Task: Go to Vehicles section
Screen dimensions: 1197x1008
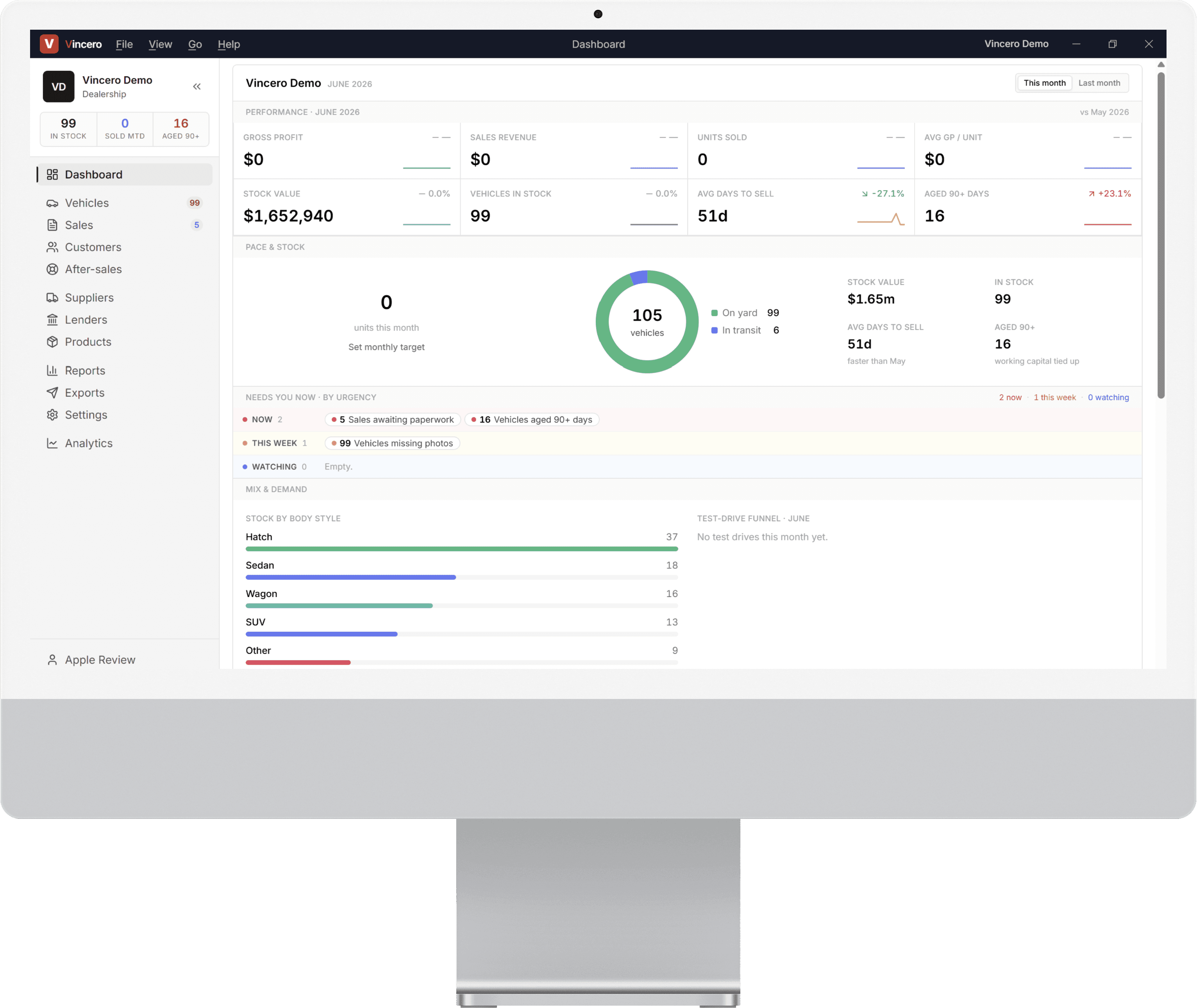Action: [125, 203]
